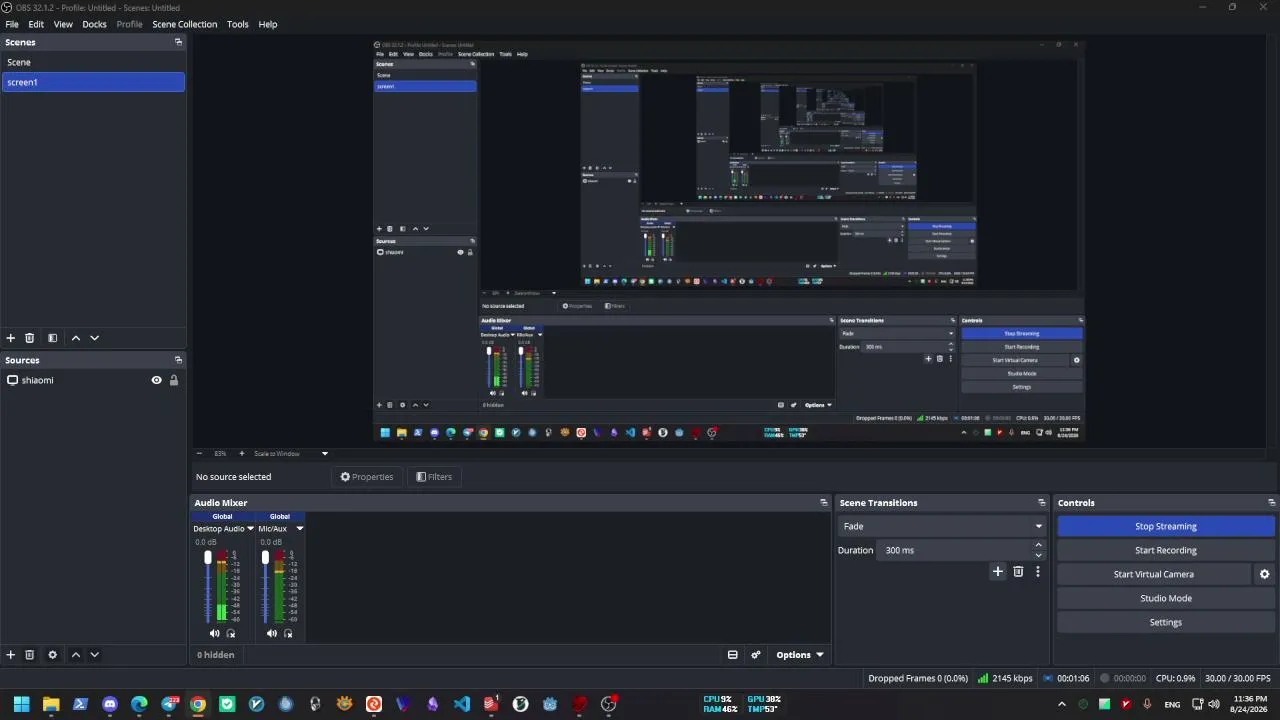Screen dimensions: 1280x720
Task: Add a new source with the plus icon
Action: 11,655
